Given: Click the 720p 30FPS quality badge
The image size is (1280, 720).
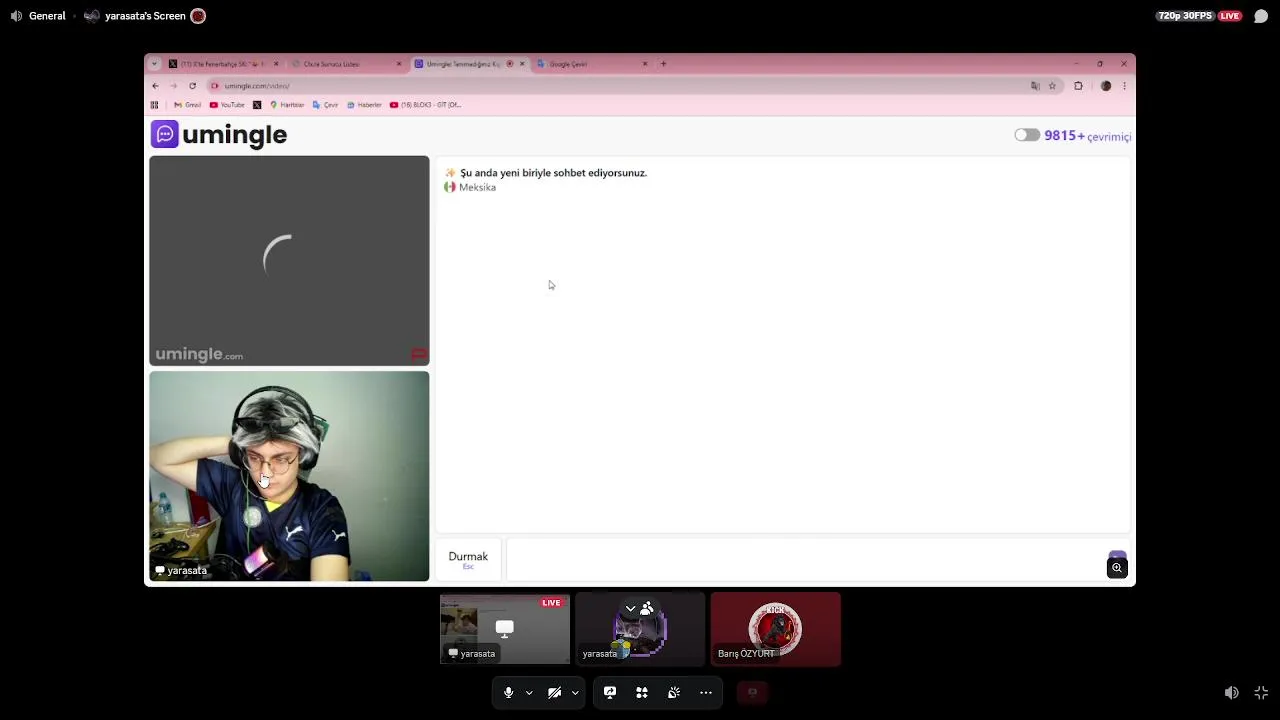Looking at the screenshot, I should pos(1185,16).
